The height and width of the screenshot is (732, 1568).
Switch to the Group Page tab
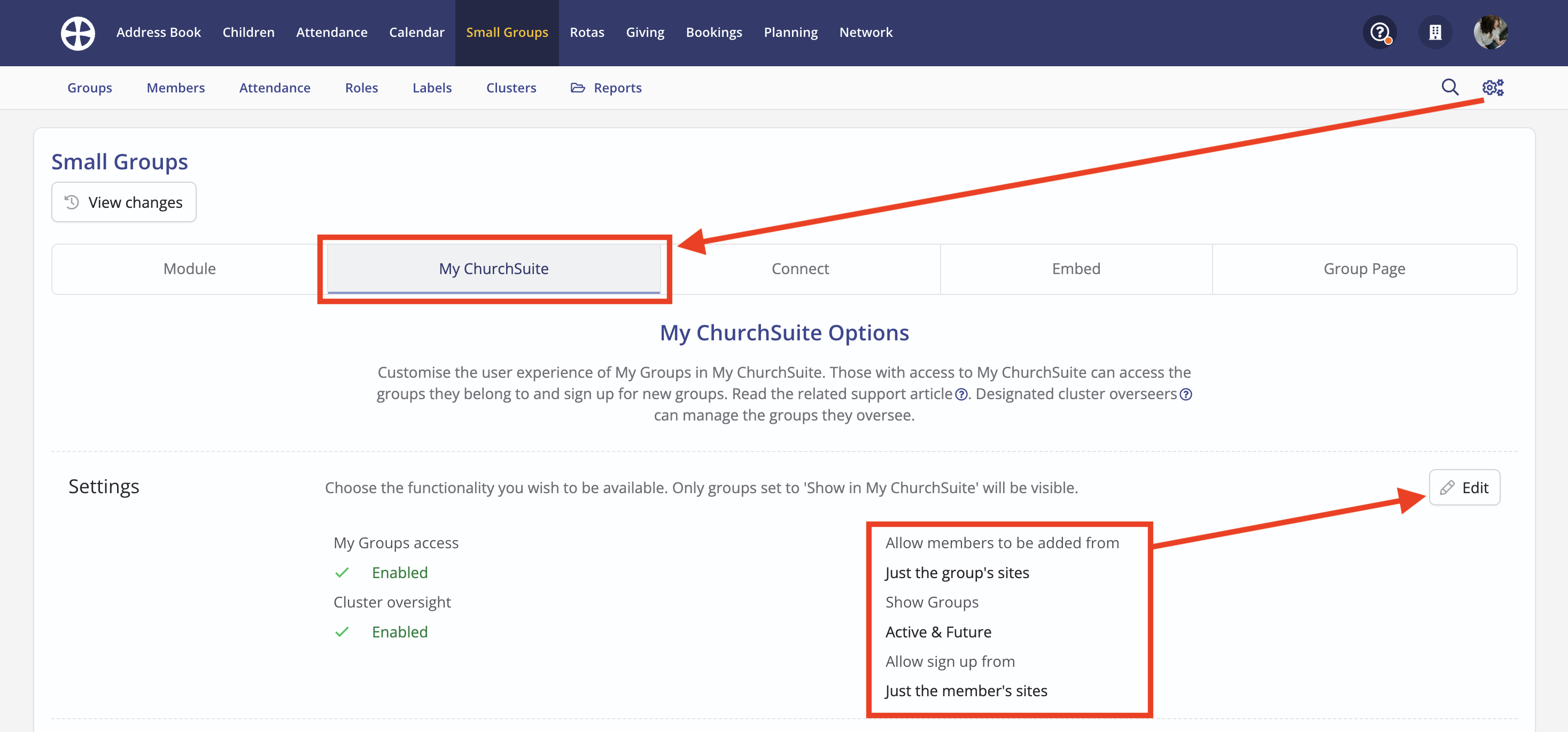click(x=1364, y=269)
